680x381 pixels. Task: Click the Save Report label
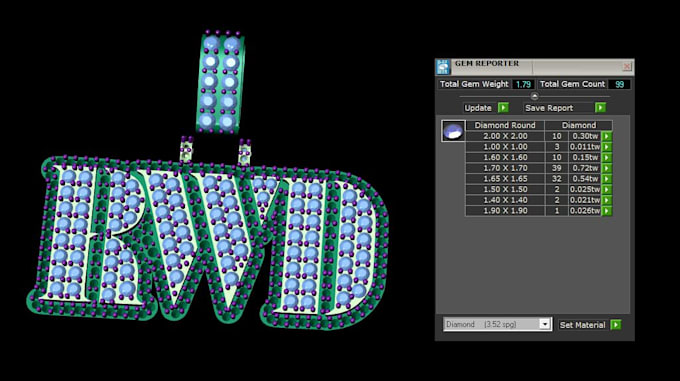[549, 108]
